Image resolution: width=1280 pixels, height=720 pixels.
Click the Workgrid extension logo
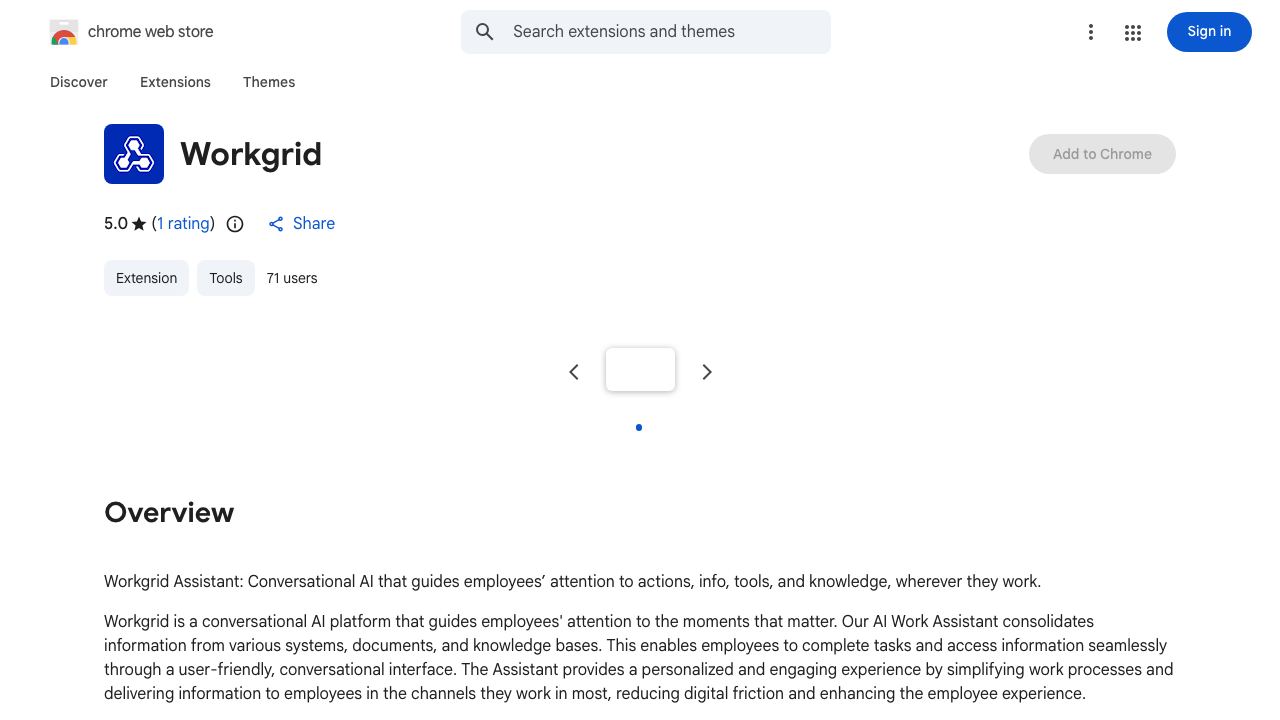(134, 154)
